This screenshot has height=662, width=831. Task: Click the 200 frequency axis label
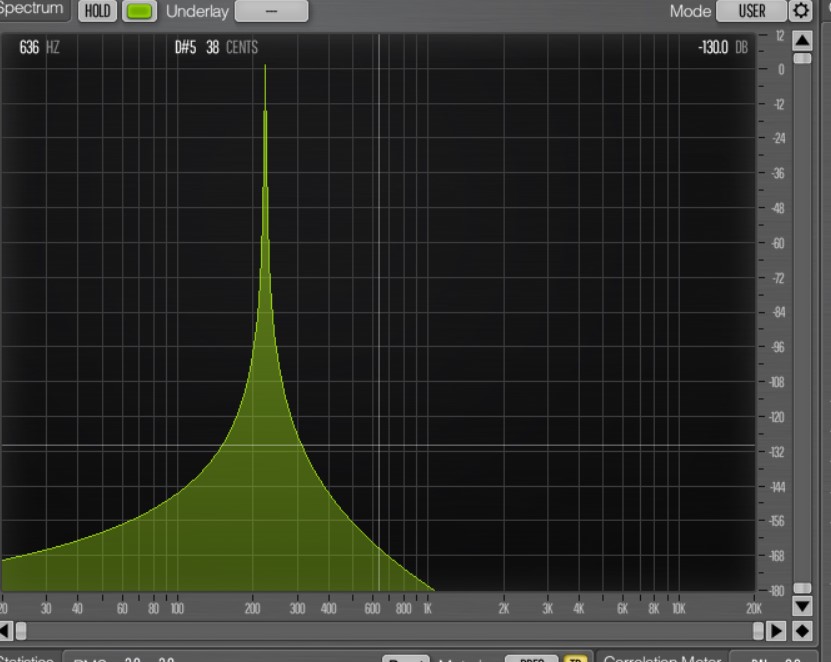pyautogui.click(x=252, y=608)
